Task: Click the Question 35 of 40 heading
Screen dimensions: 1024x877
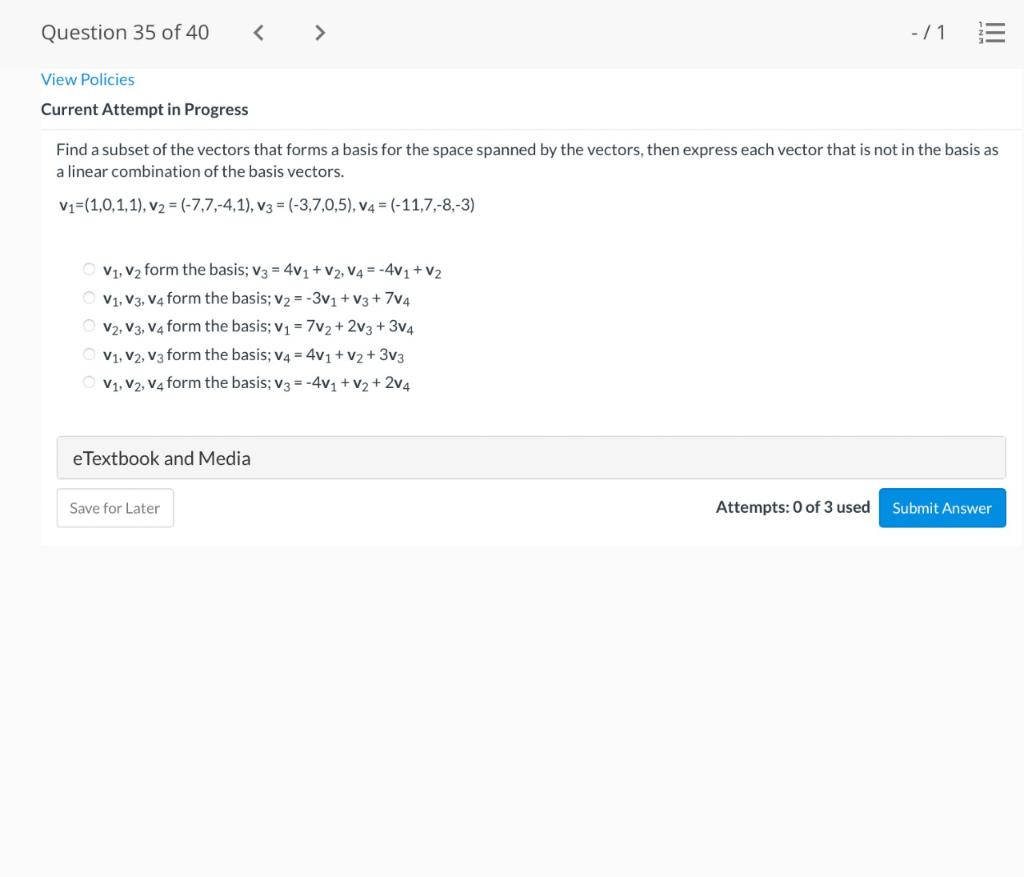Action: (x=124, y=32)
